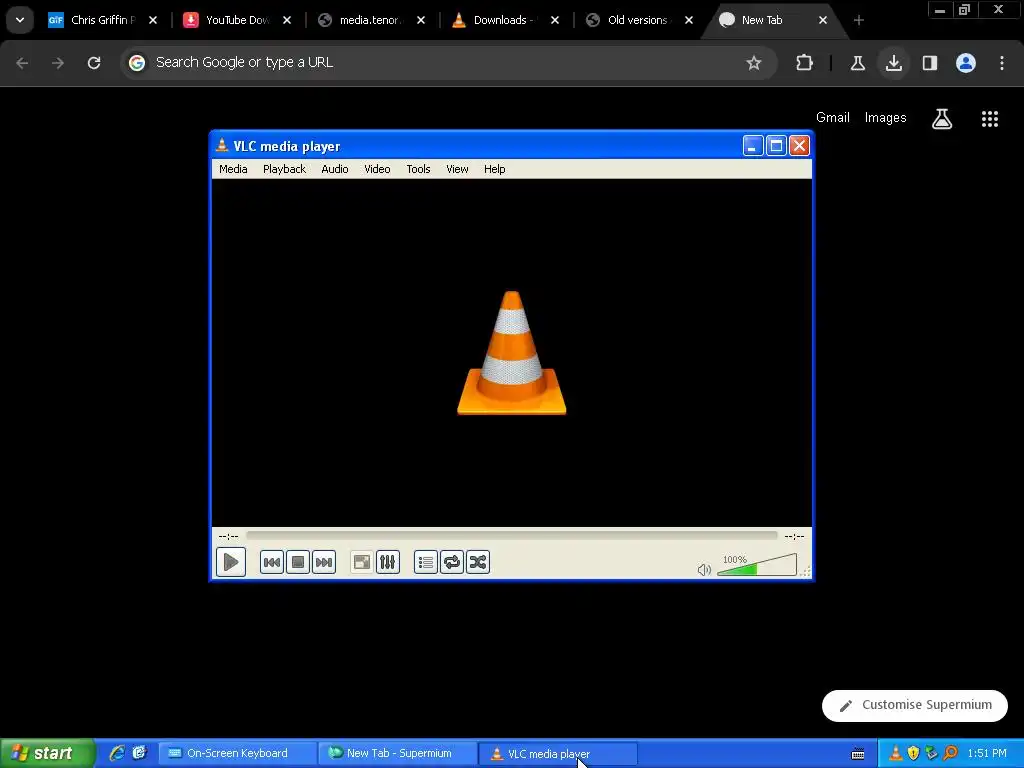Close the media.tenor tab
Viewport: 1024px width, 768px height.
(x=421, y=20)
